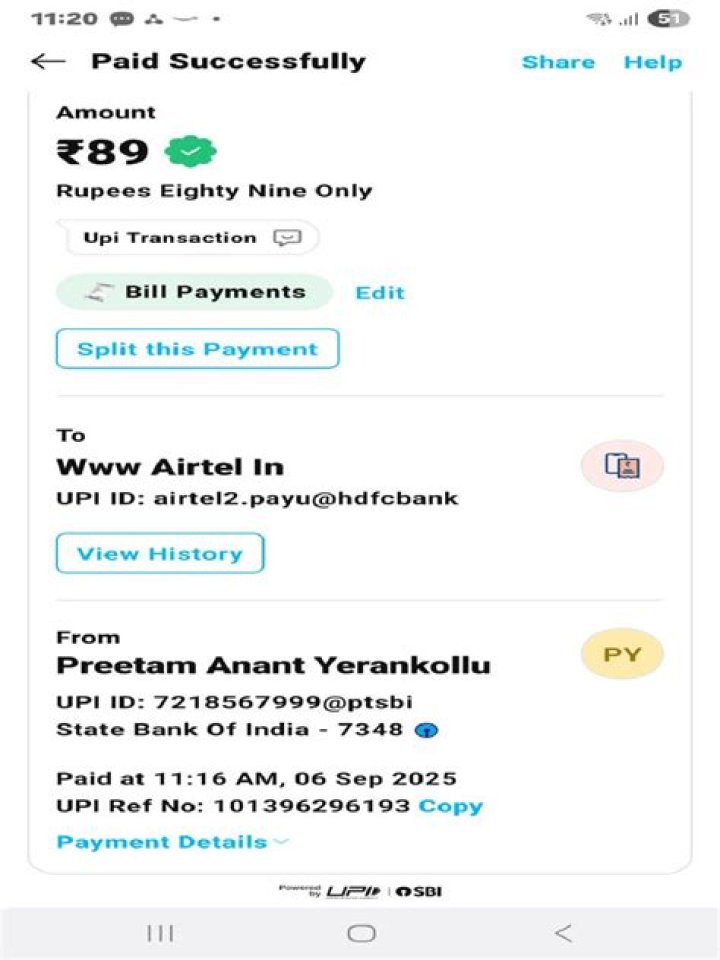
Task: Tap the Android recent apps icon
Action: (x=160, y=934)
